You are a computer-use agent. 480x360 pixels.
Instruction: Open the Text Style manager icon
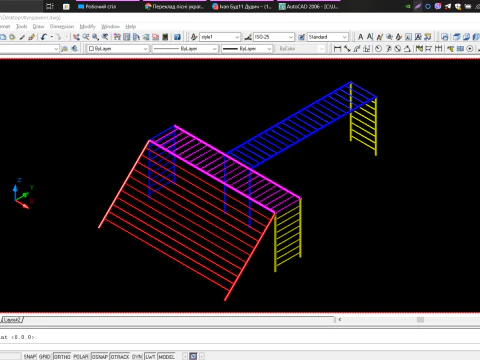[x=194, y=37]
